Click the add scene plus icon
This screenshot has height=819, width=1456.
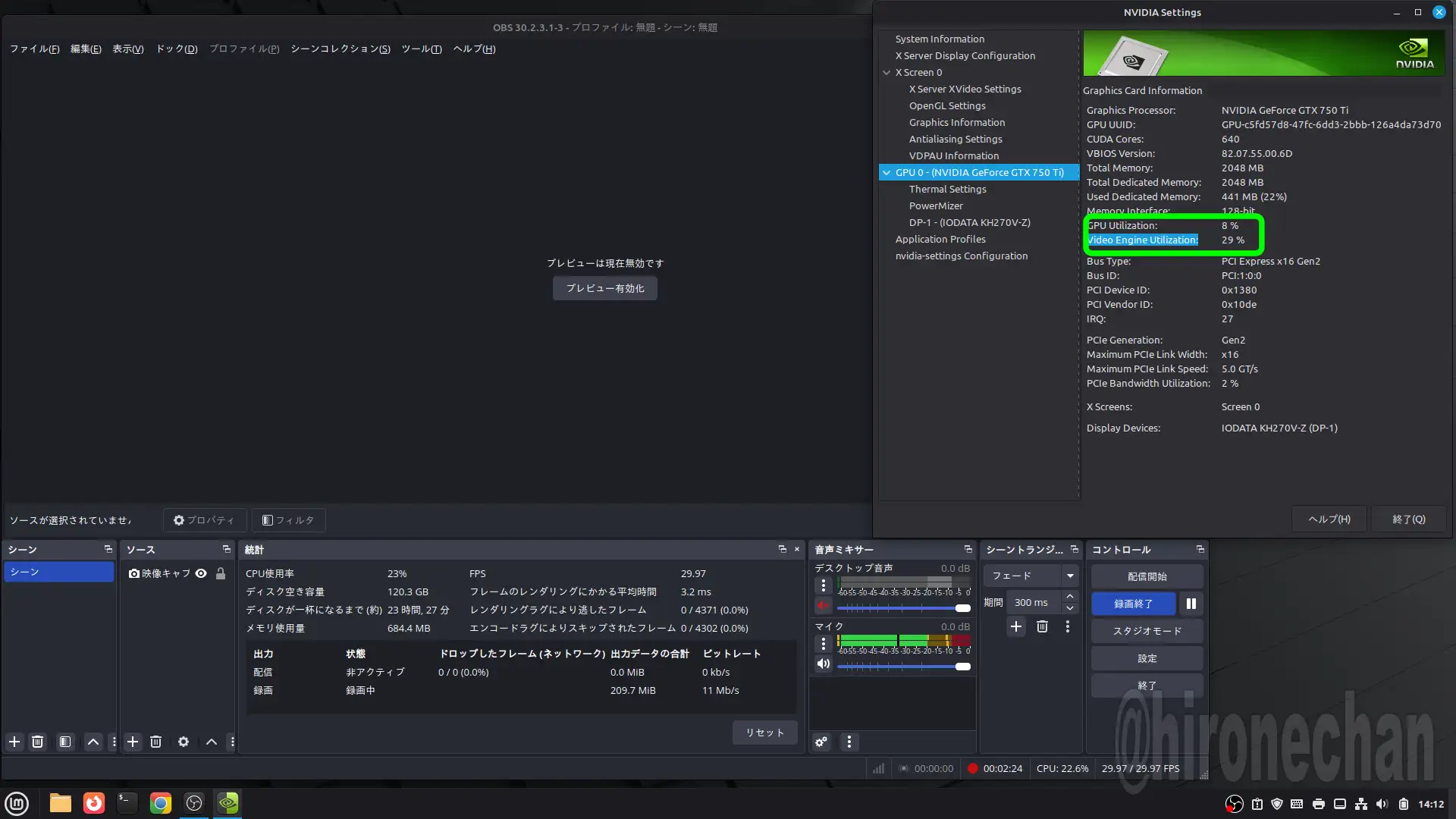point(14,742)
